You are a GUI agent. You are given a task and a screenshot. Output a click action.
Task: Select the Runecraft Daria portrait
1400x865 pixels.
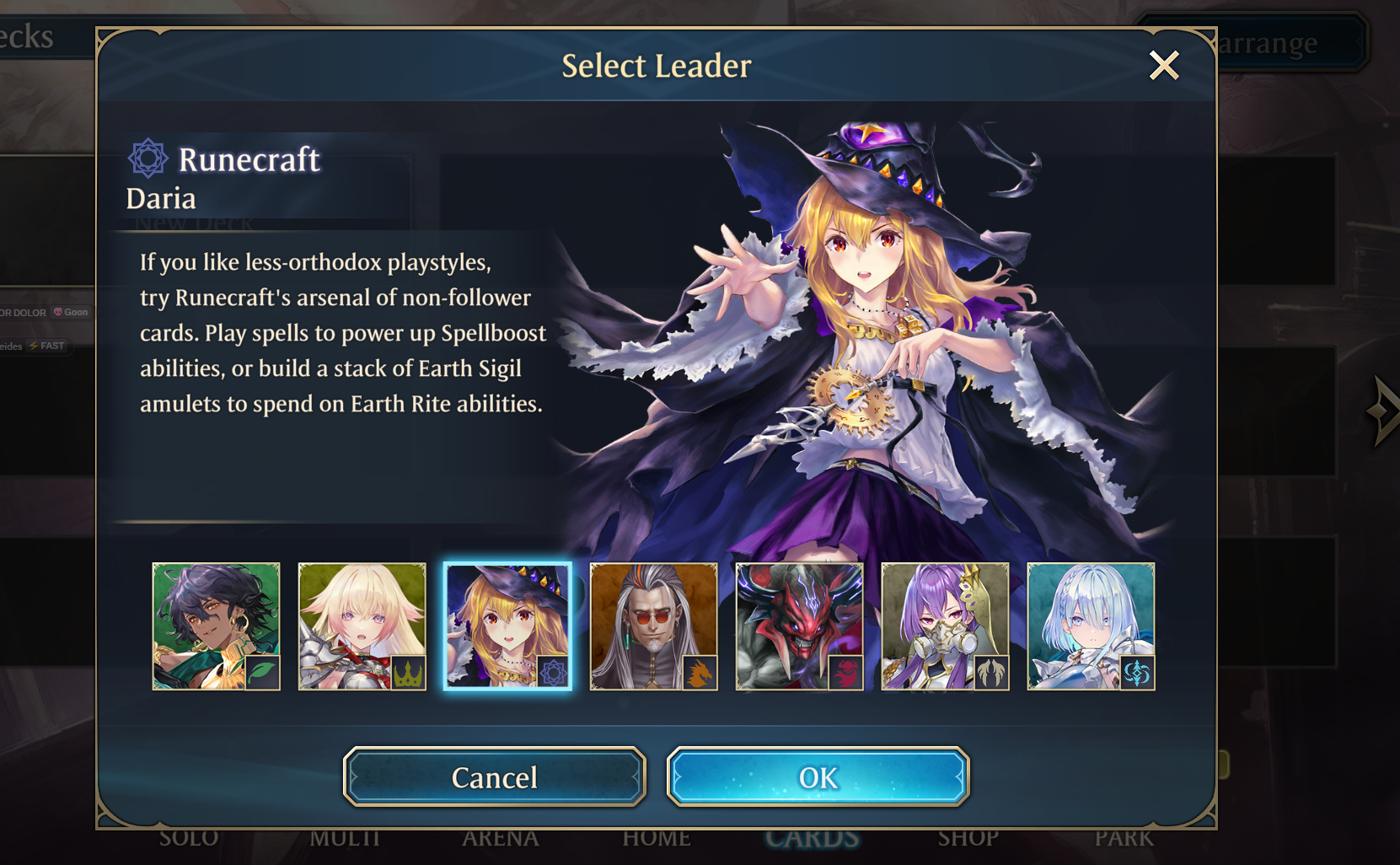[x=507, y=626]
